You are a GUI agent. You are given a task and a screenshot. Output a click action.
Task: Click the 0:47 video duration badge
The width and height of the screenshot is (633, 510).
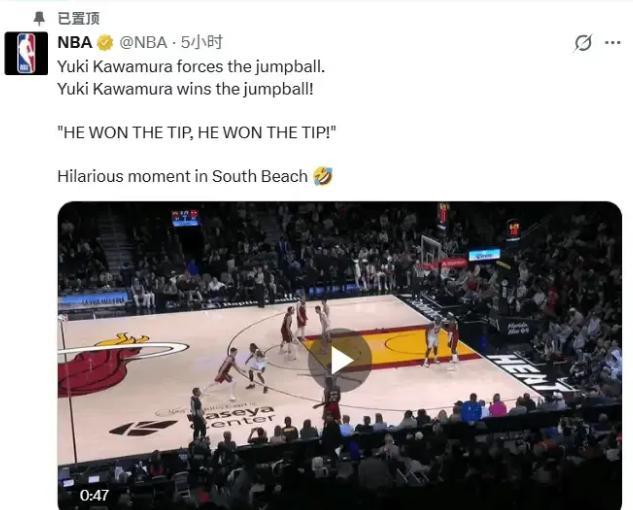pos(94,495)
